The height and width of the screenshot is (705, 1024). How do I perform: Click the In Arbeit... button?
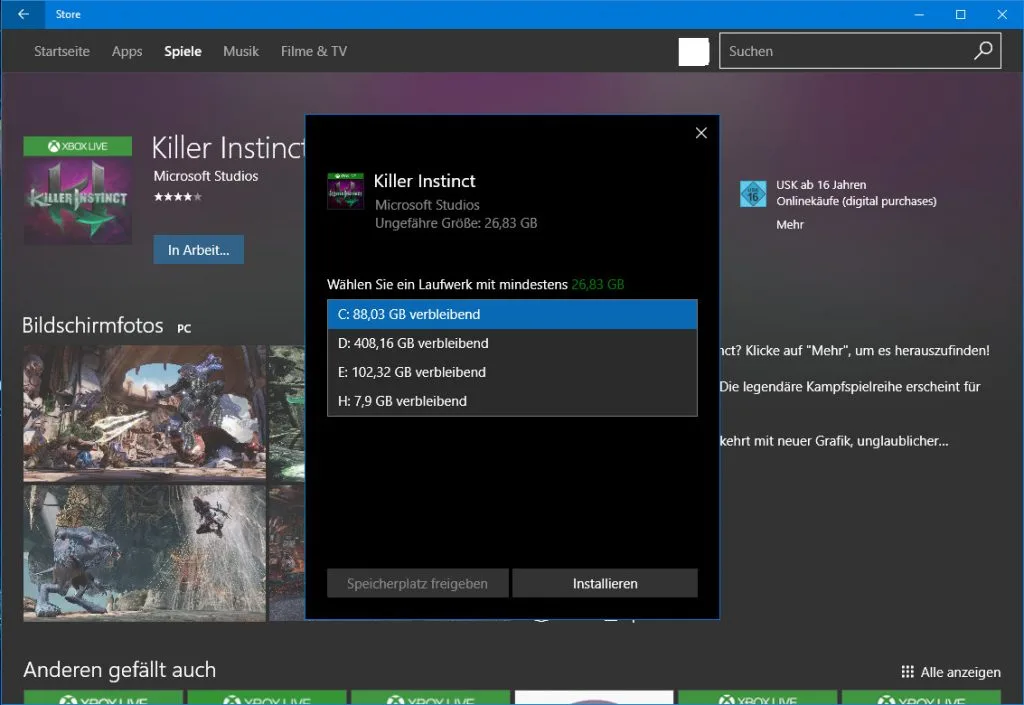199,249
